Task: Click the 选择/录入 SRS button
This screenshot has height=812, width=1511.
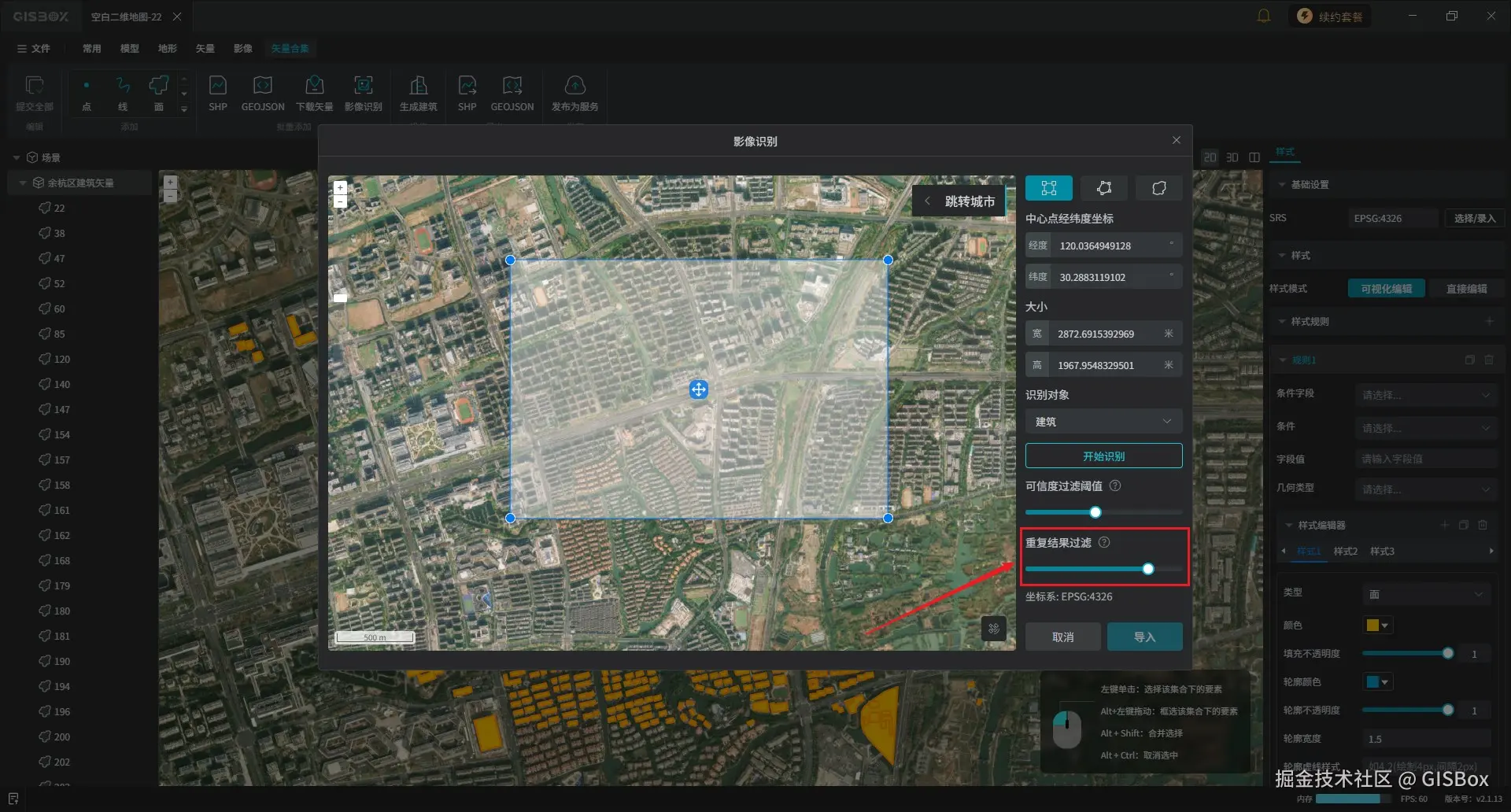Action: click(1474, 218)
